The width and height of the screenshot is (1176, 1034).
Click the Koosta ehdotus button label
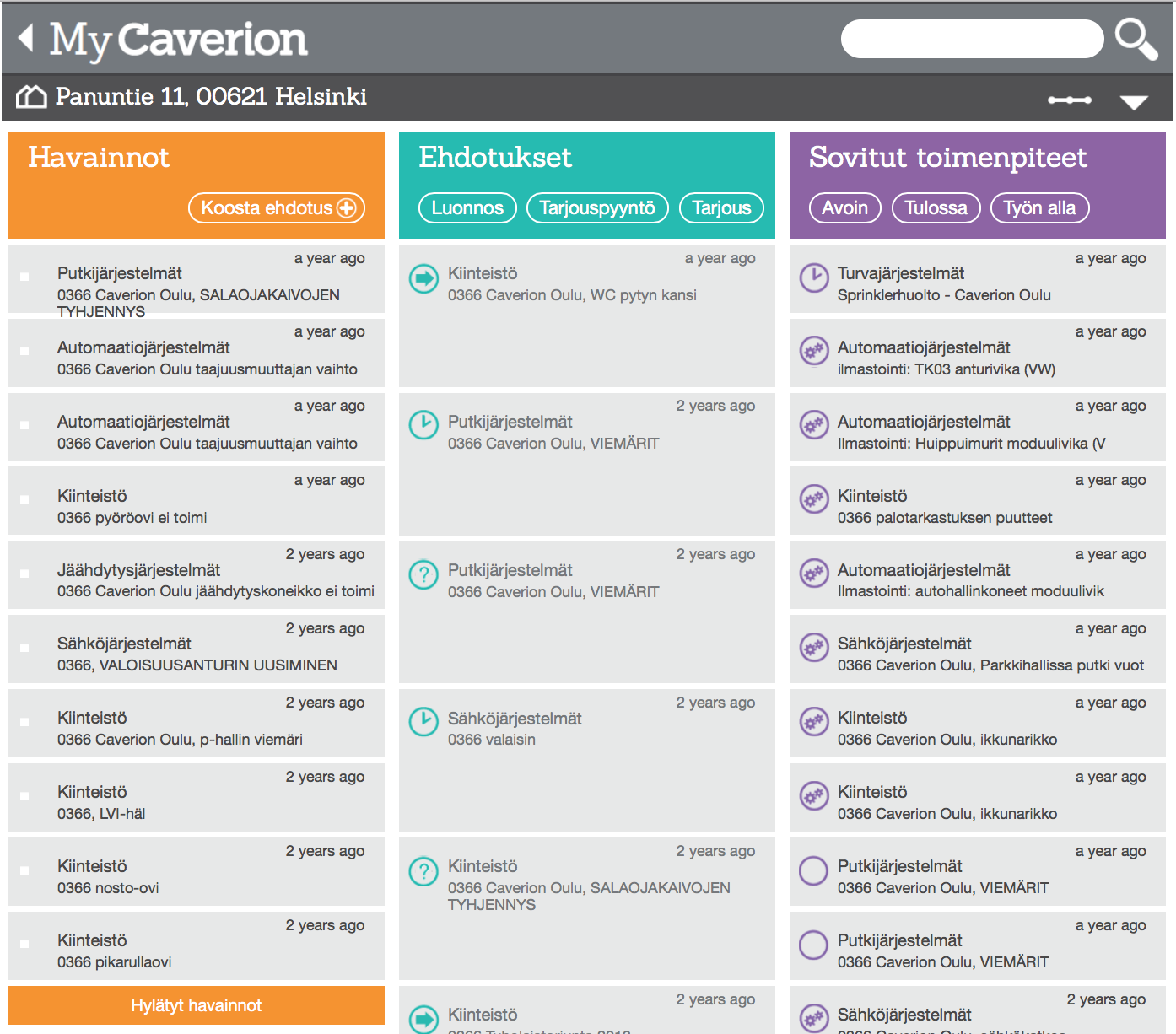pos(267,208)
